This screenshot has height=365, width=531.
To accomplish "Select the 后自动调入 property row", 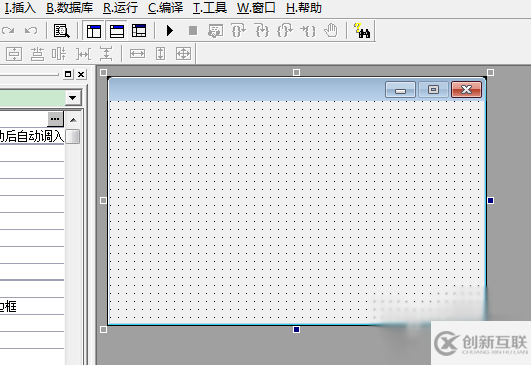I will coord(32,136).
